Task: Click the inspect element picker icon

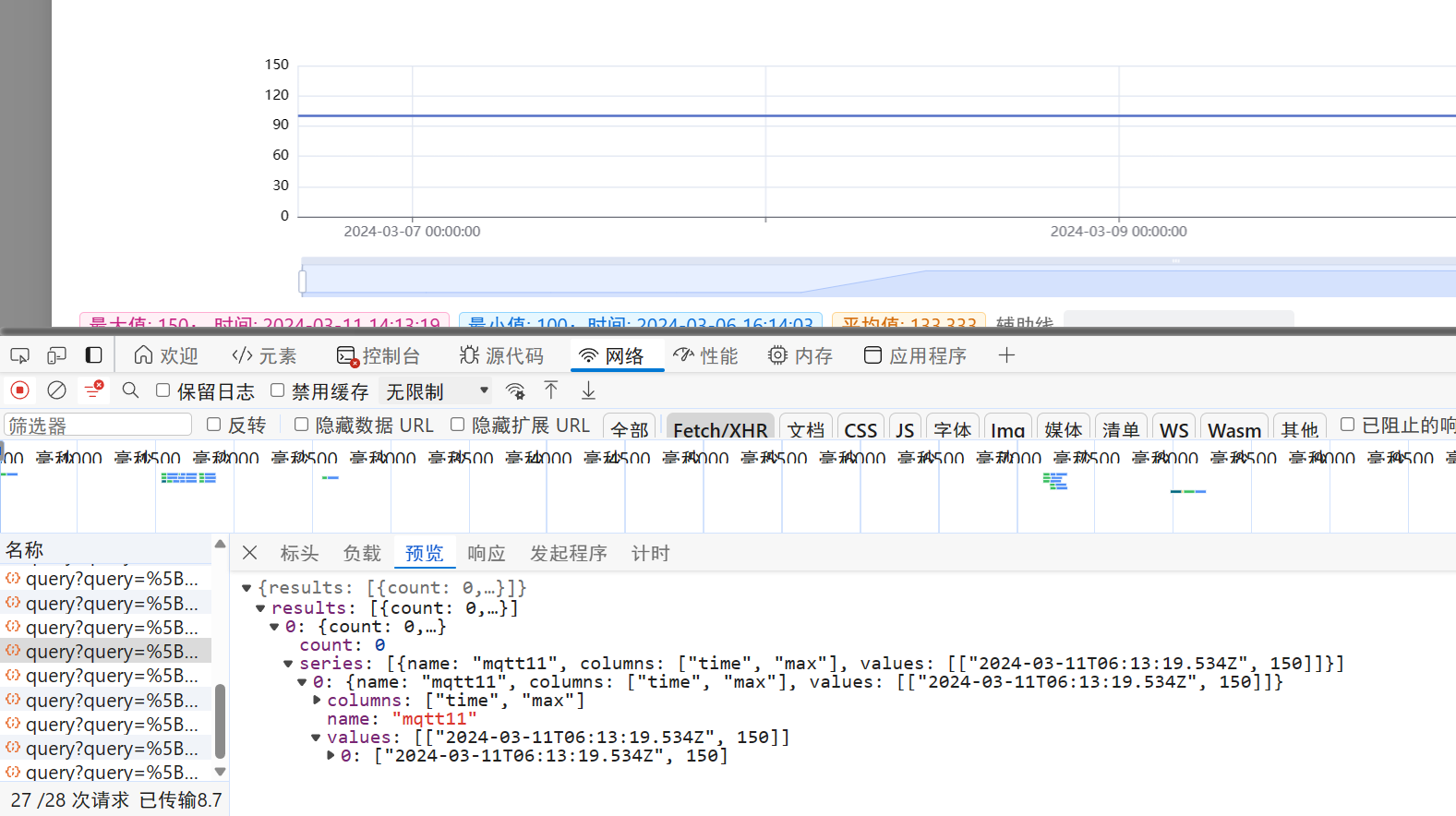Action: [19, 355]
